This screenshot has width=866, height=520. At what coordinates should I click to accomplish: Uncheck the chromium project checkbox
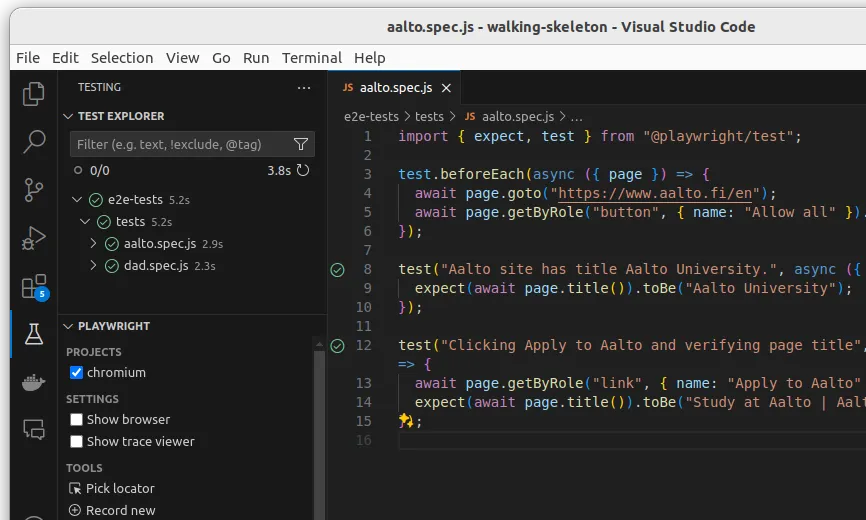pyautogui.click(x=76, y=373)
